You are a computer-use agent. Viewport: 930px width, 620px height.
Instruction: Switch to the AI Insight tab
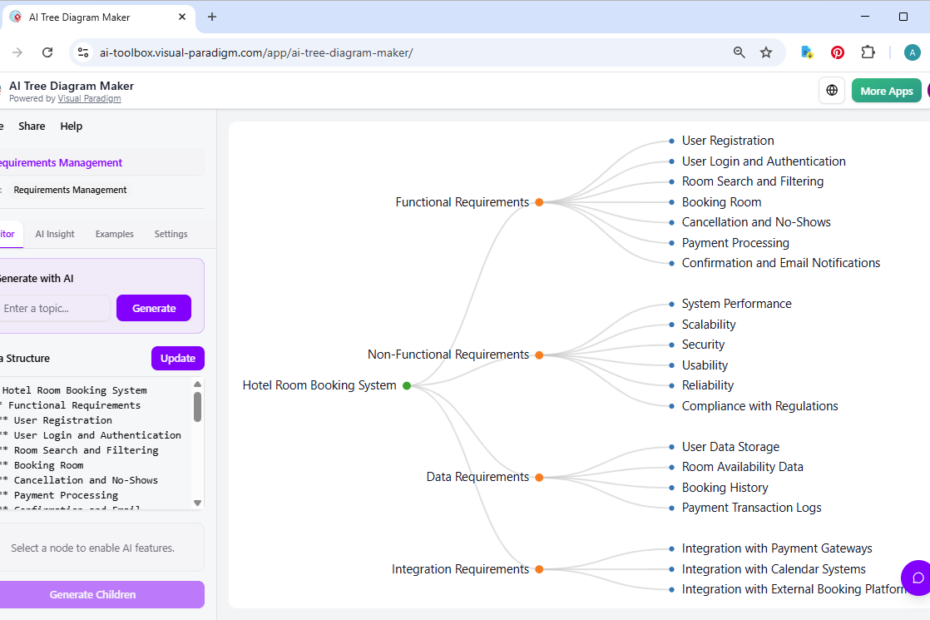coord(55,234)
